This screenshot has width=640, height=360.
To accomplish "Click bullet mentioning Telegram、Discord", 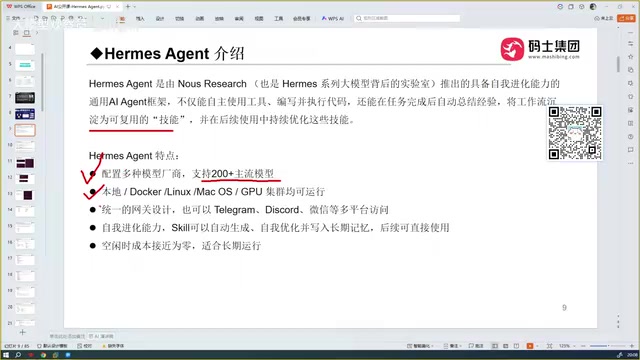I will pos(245,210).
